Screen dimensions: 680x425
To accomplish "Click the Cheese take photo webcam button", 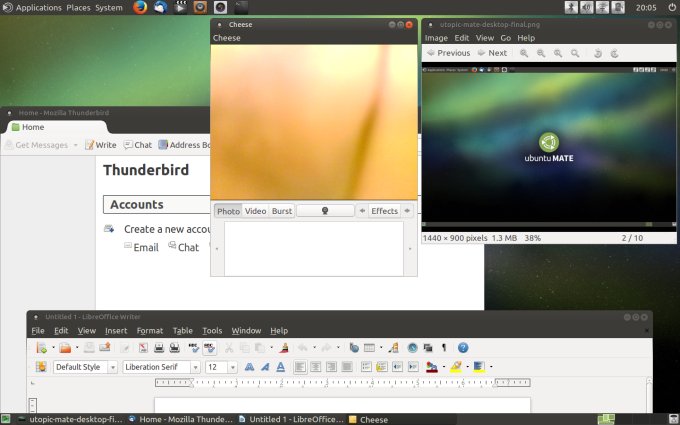I will [325, 211].
